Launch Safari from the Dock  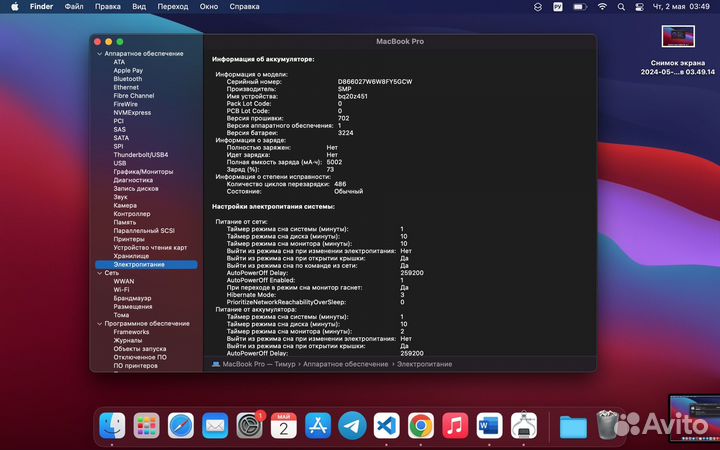point(180,426)
